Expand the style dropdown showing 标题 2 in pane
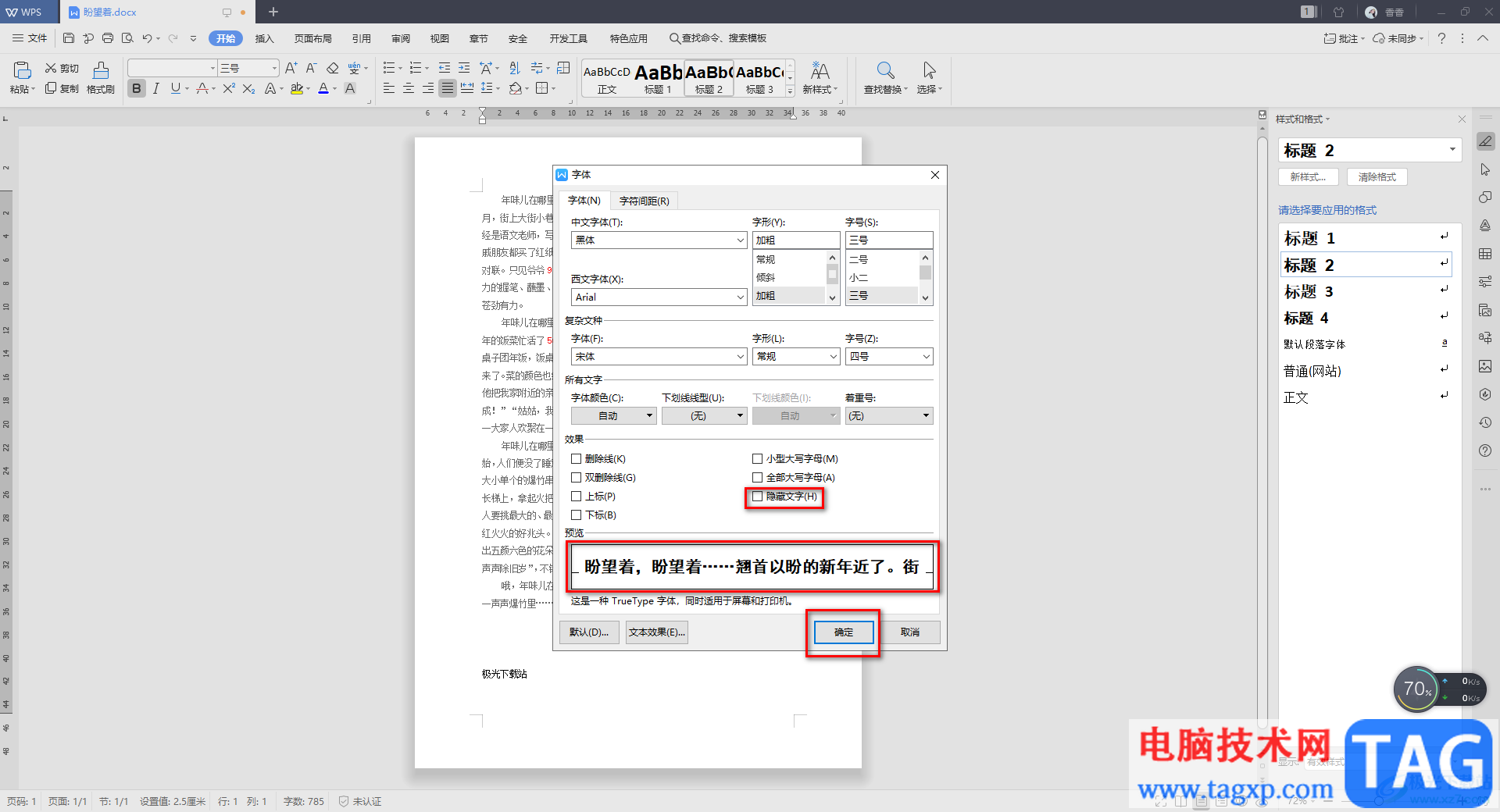 coord(1452,150)
